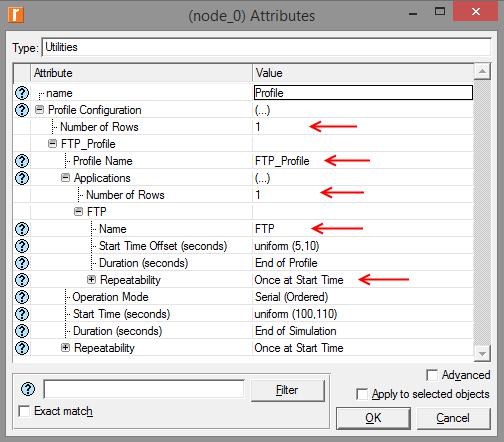Click the FTP Name value
504x442 pixels.
pyautogui.click(x=265, y=229)
